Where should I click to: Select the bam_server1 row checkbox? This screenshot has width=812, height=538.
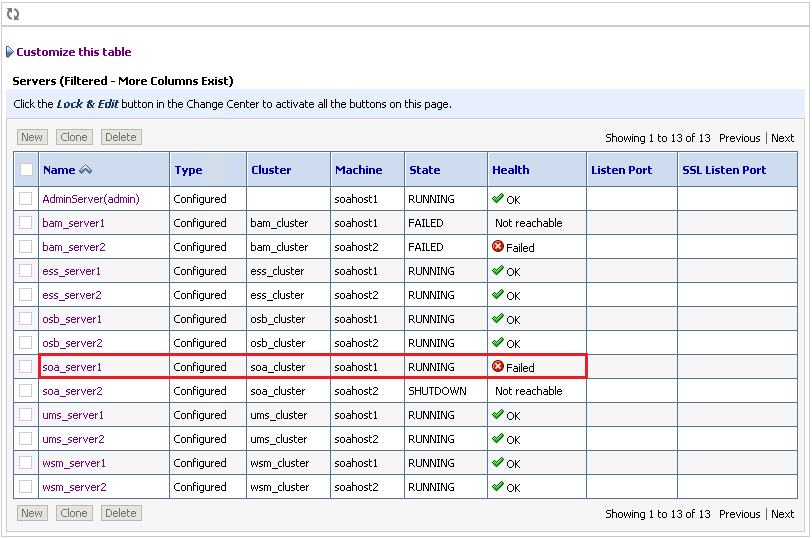[26, 223]
